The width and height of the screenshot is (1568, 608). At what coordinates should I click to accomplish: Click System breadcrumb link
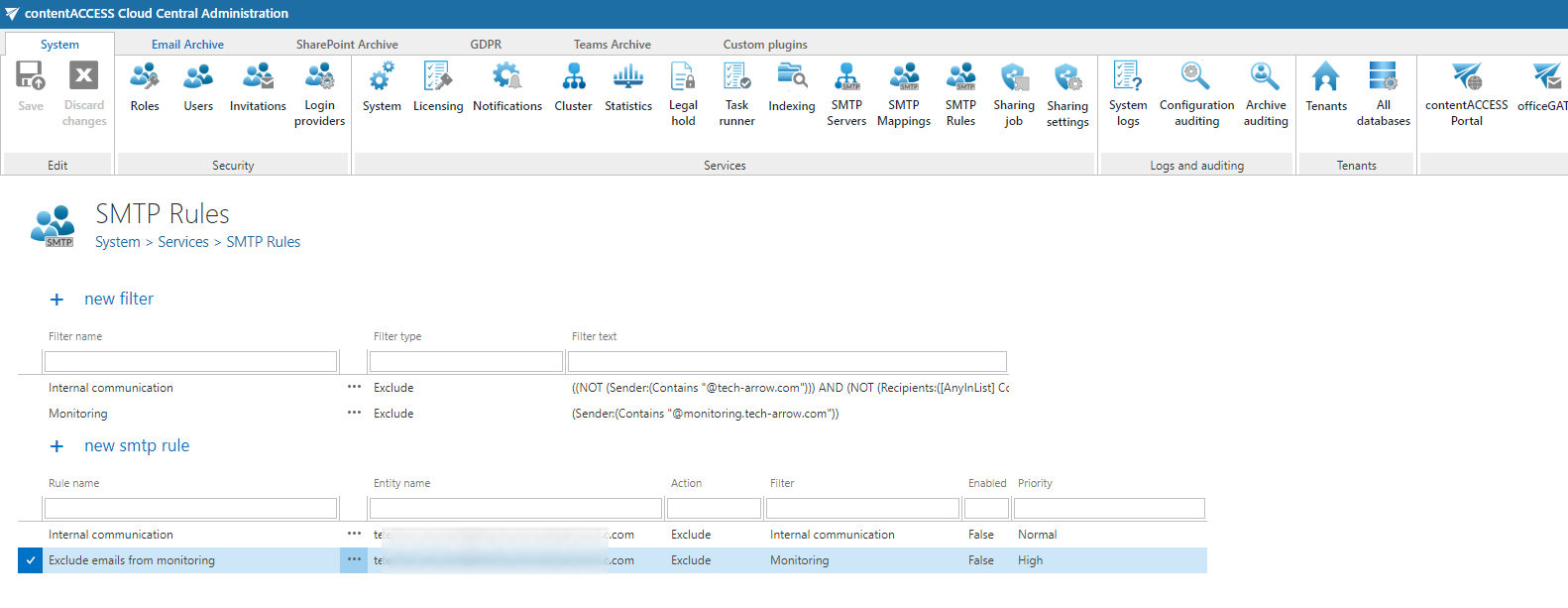(x=118, y=242)
